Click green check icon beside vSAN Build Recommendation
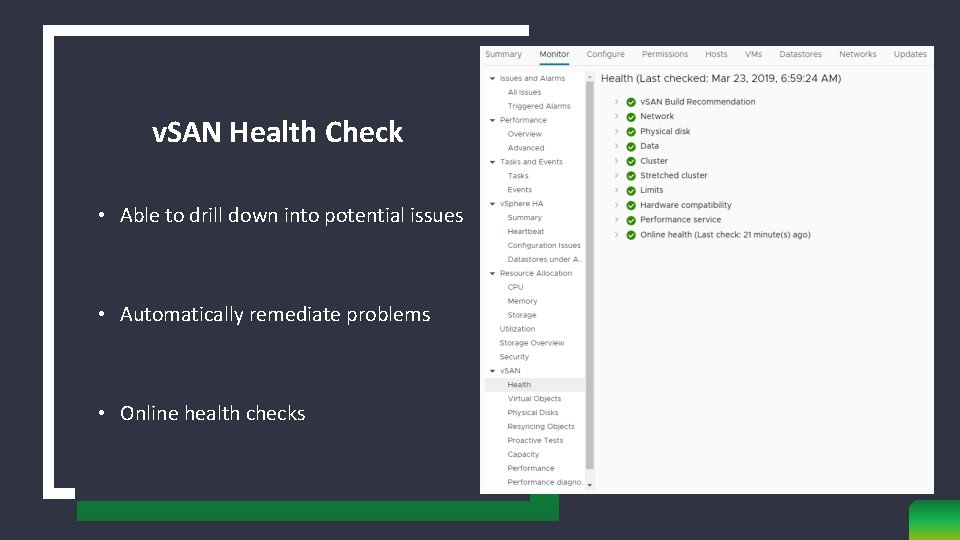Viewport: 960px width, 540px height. coord(631,102)
